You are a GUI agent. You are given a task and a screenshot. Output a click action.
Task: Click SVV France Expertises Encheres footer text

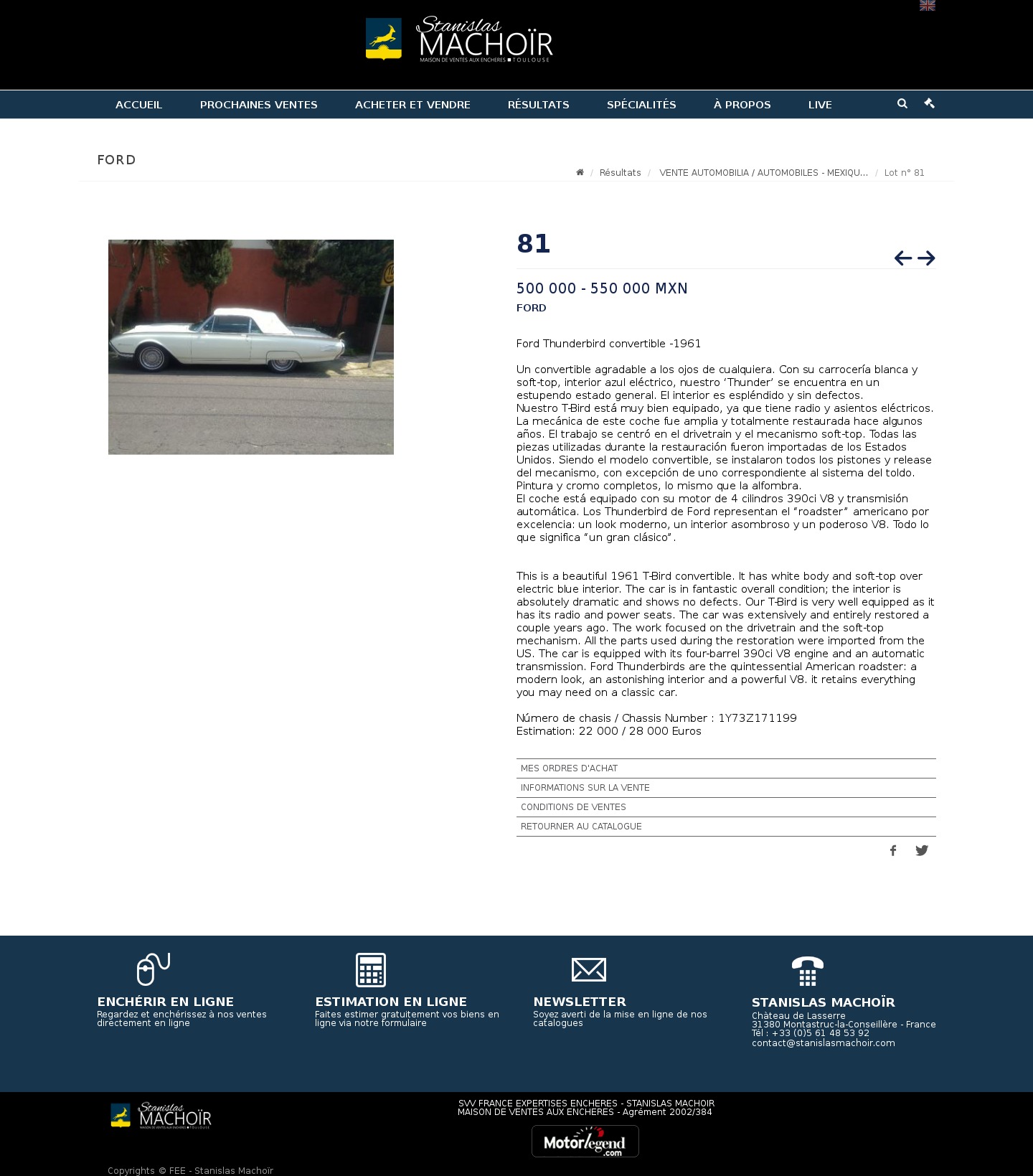(586, 1104)
